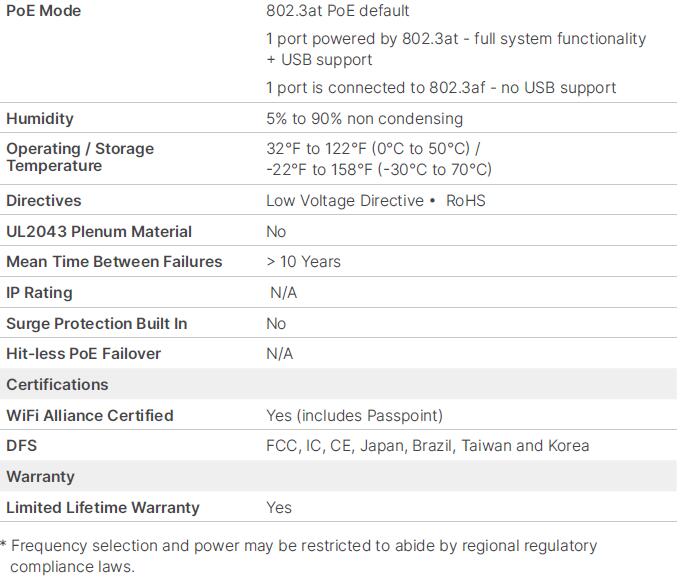The image size is (683, 585).
Task: Click the Directives row heading
Action: click(x=44, y=201)
